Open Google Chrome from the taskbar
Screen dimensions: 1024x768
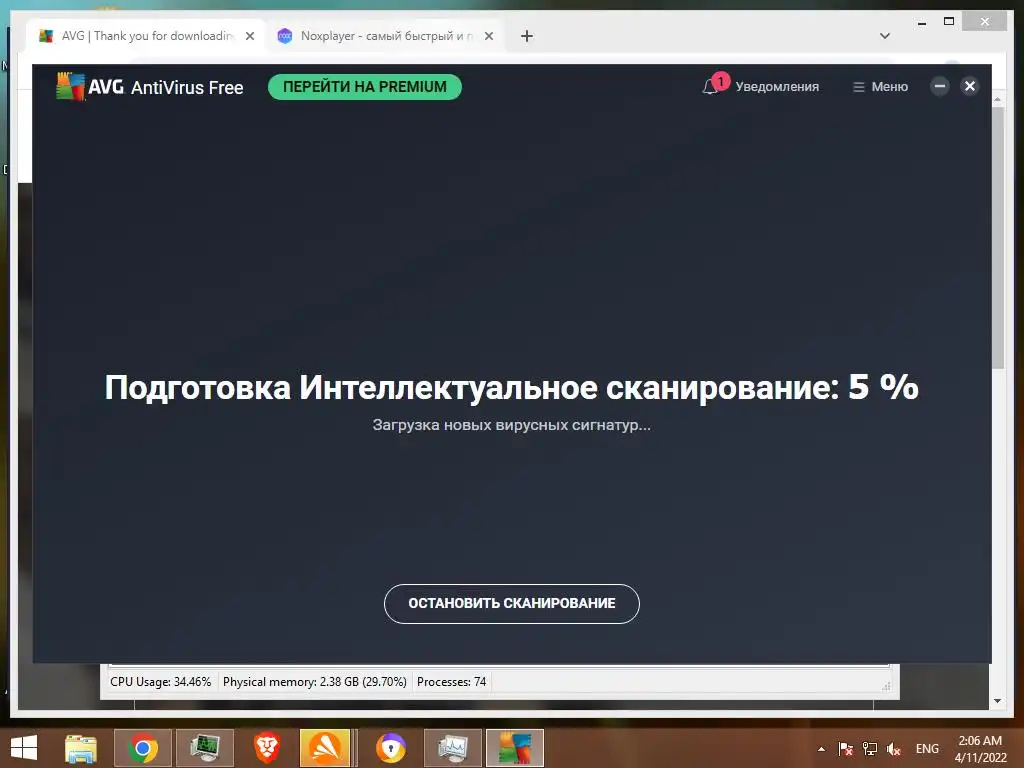pos(142,748)
